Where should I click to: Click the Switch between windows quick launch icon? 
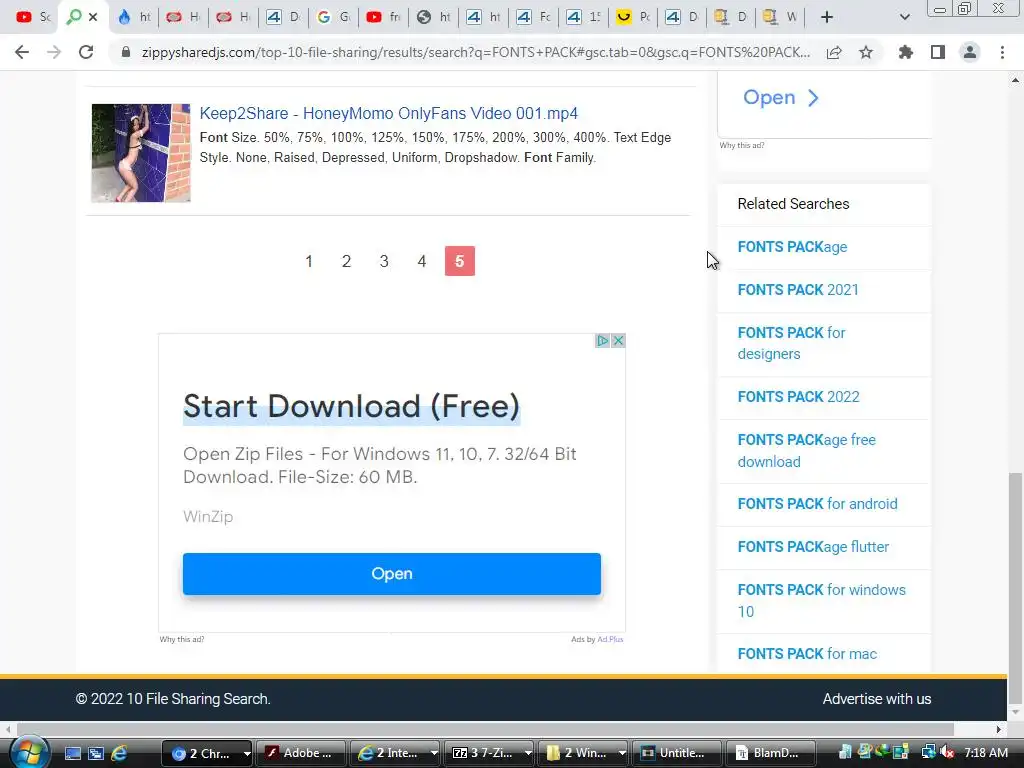pos(96,754)
